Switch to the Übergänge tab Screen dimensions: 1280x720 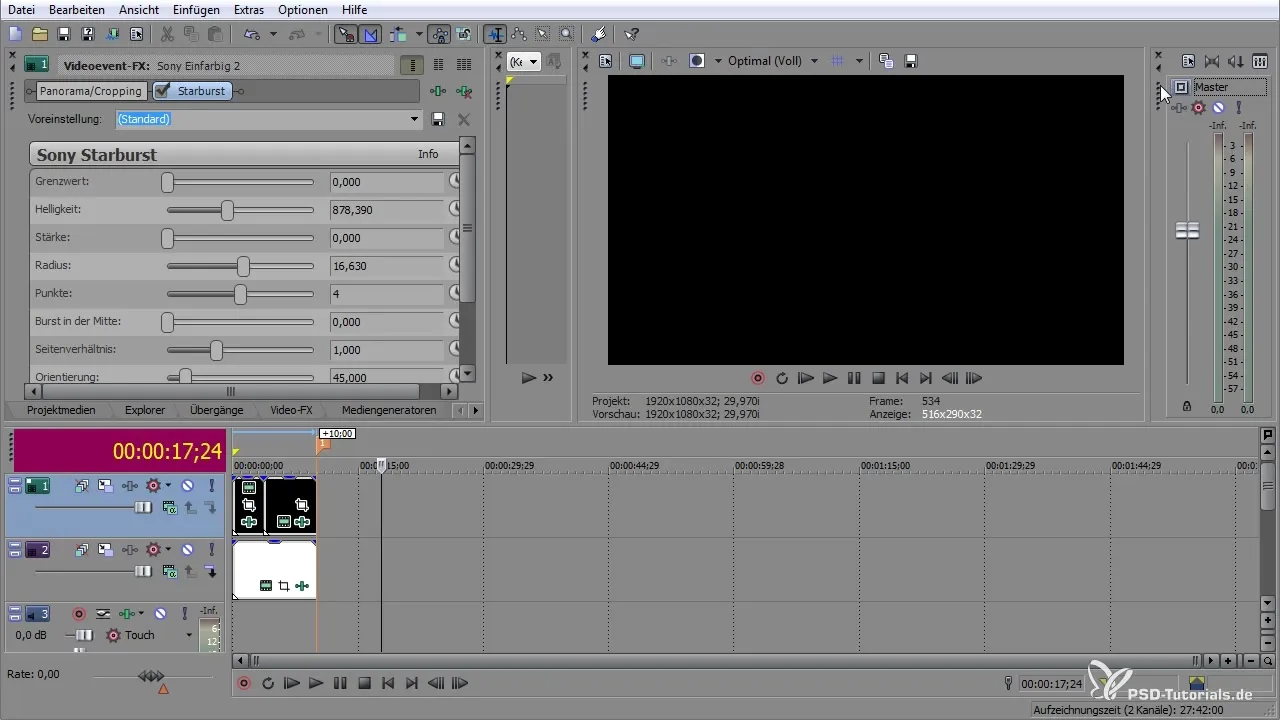point(218,410)
